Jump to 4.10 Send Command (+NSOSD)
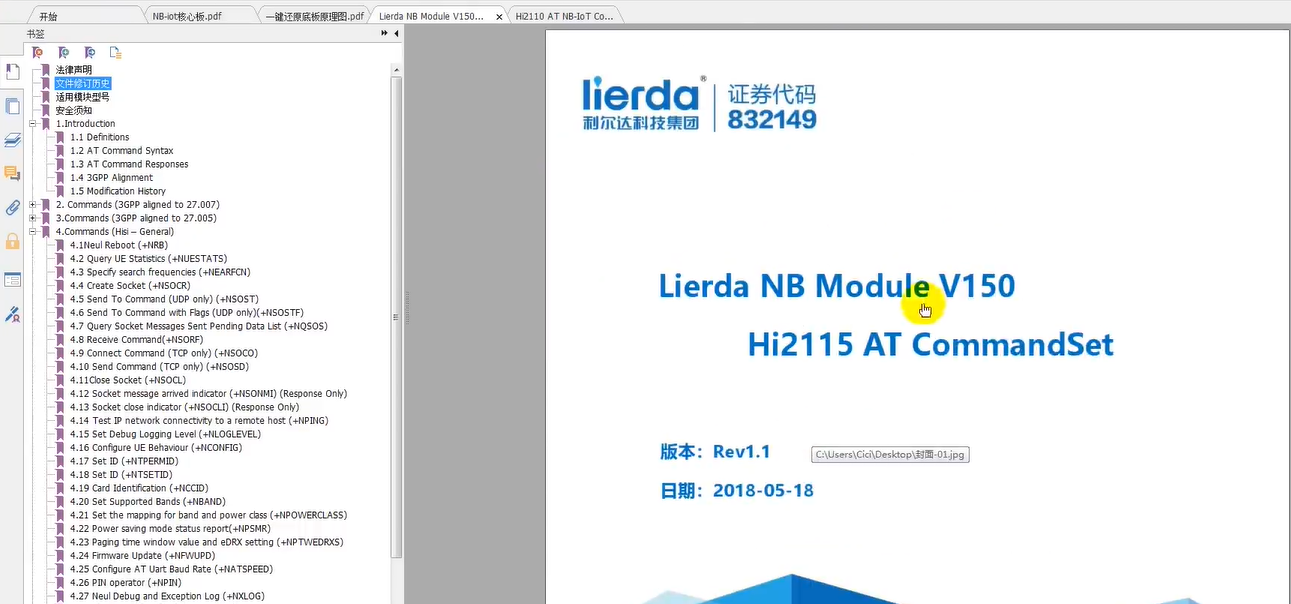This screenshot has width=1291, height=604. [x=159, y=367]
